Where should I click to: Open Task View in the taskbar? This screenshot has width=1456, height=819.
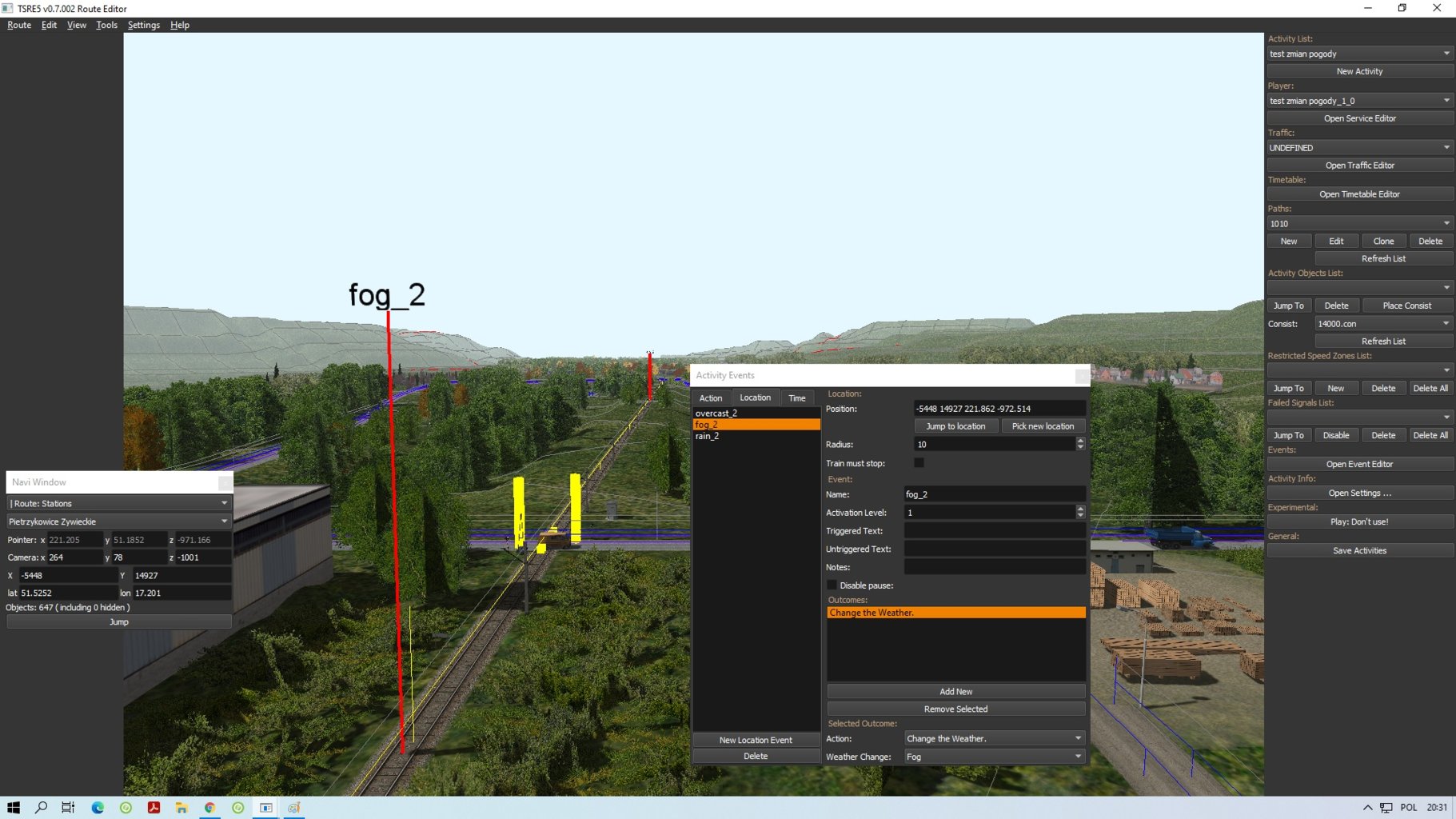[68, 808]
